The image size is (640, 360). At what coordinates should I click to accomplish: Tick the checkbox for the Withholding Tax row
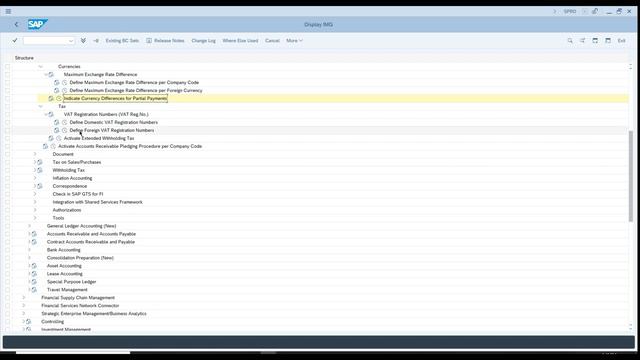7,170
